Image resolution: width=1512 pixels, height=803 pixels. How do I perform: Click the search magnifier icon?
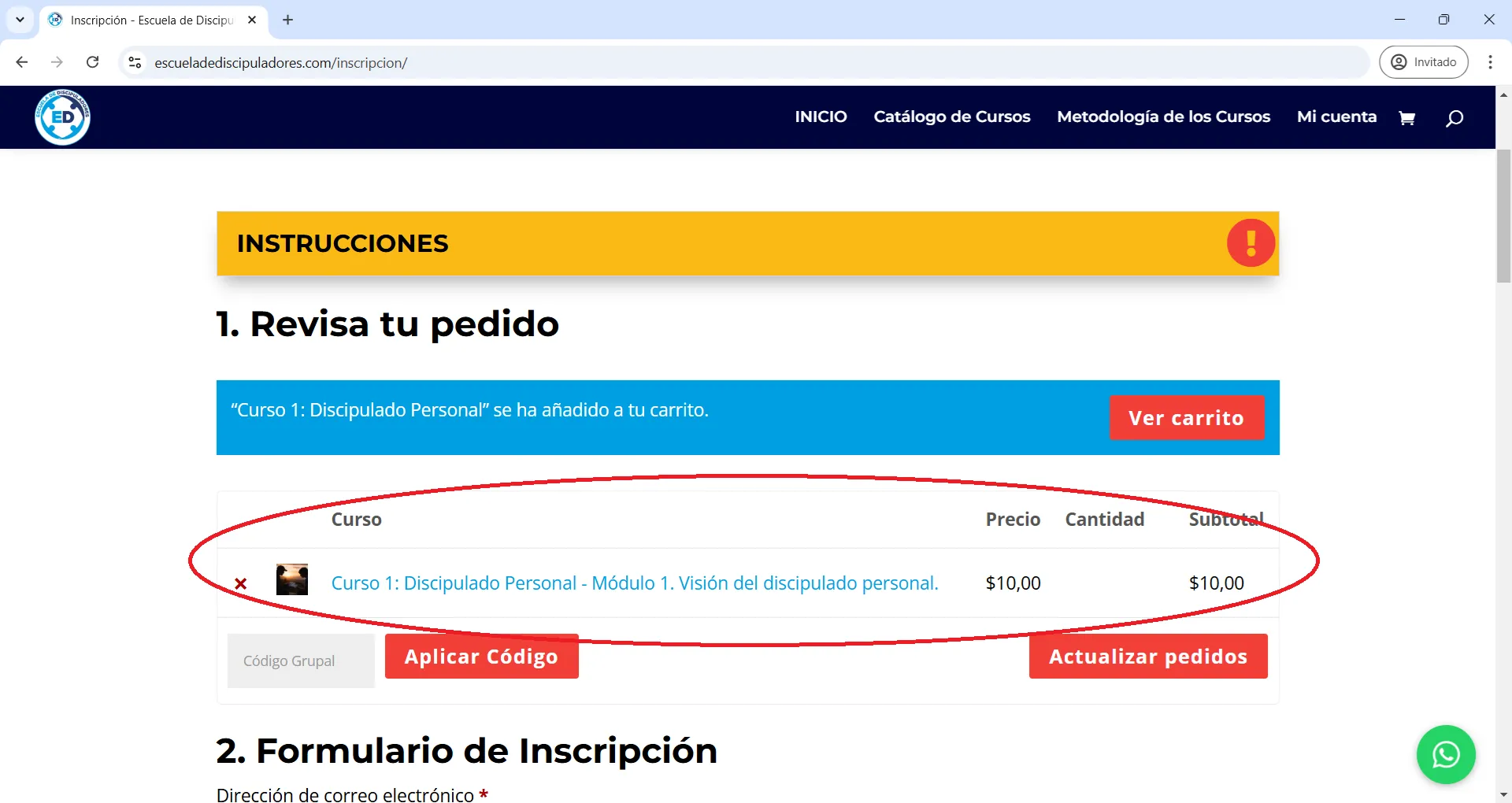pyautogui.click(x=1454, y=117)
